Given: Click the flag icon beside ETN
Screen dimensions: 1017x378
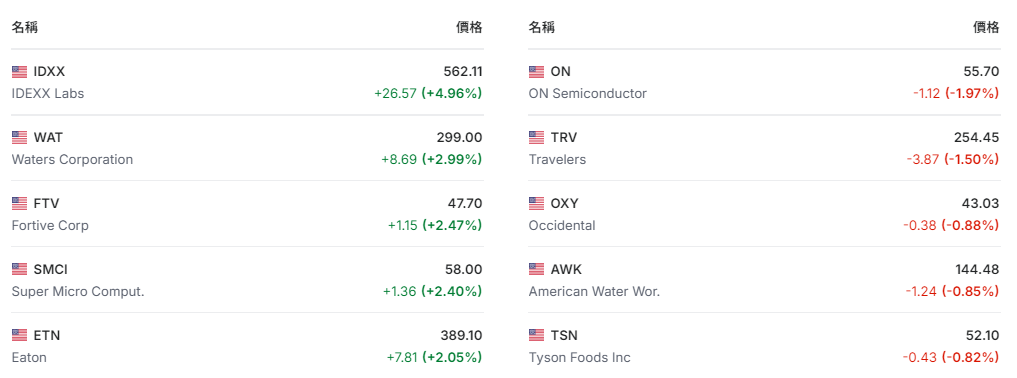Looking at the screenshot, I should tap(19, 335).
